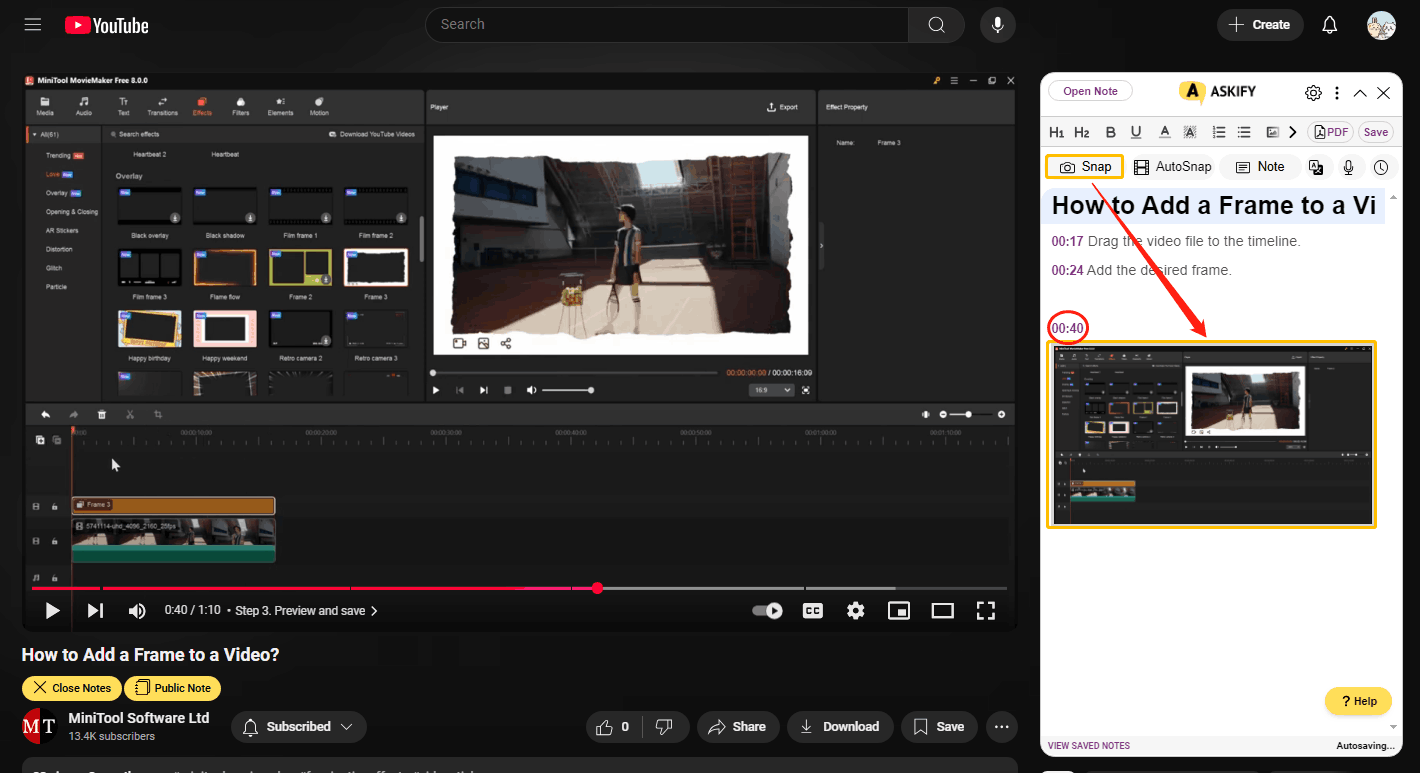Share the video

point(737,727)
